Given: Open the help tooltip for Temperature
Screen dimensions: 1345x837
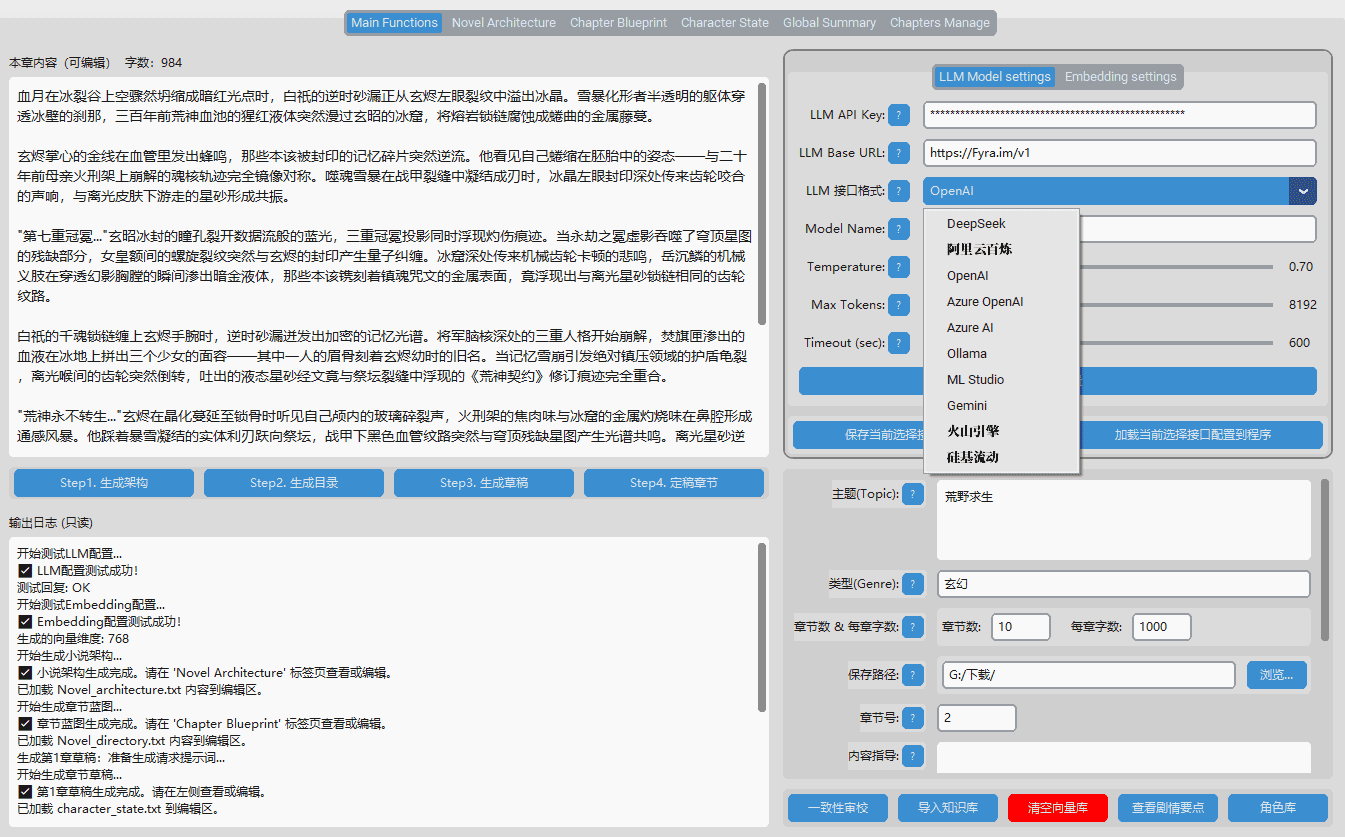Looking at the screenshot, I should pyautogui.click(x=899, y=267).
